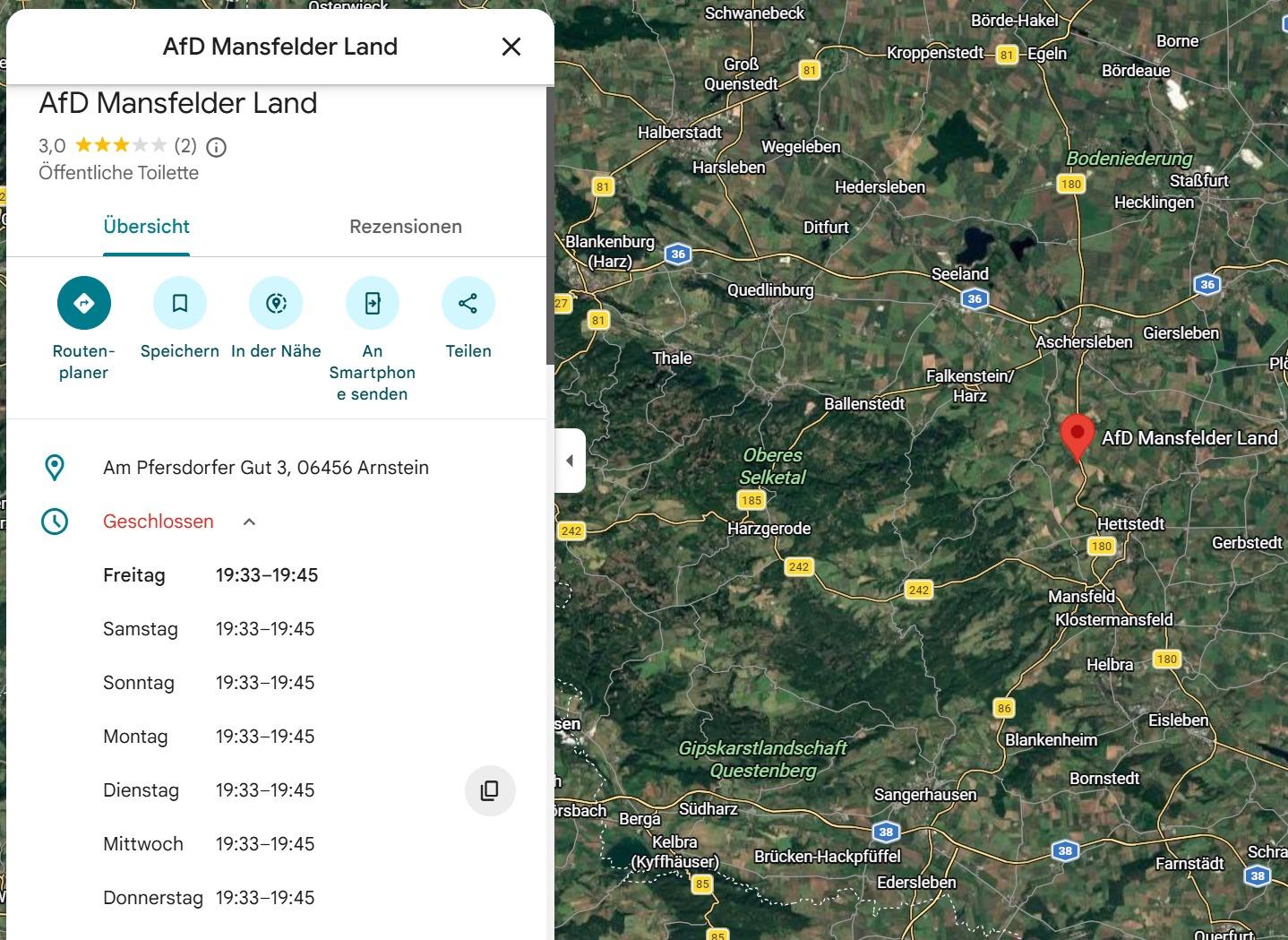
Task: Click the Edersleben label on the map
Action: [916, 883]
